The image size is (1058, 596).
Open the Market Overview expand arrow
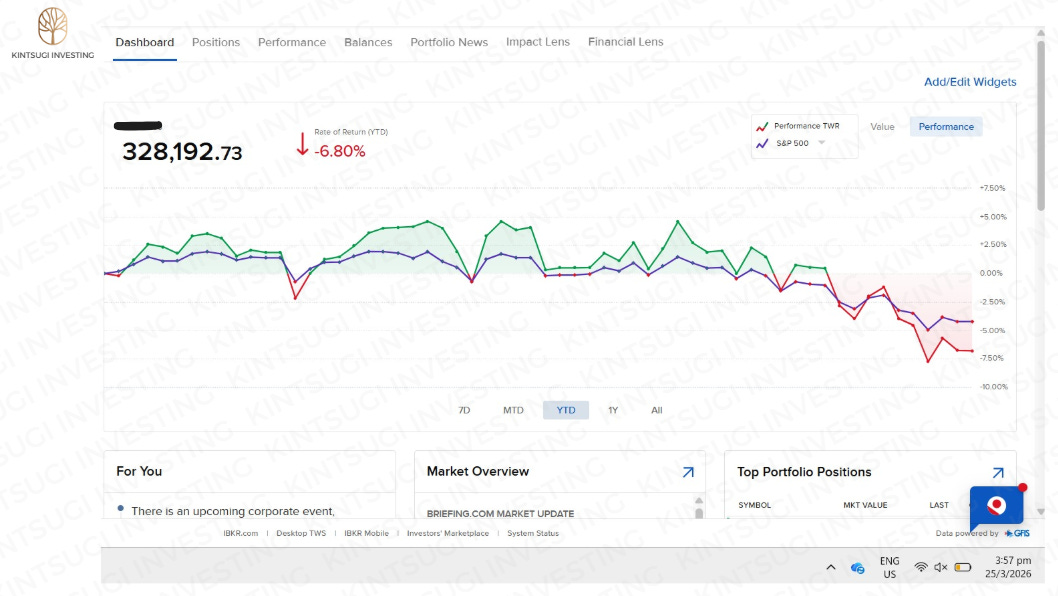688,472
